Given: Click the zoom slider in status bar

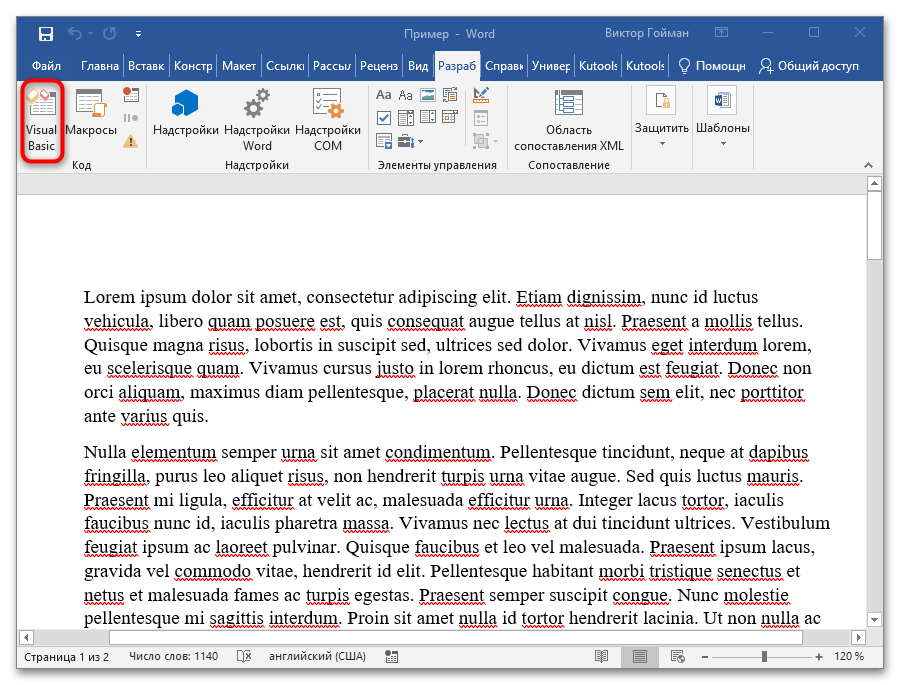Looking at the screenshot, I should (x=764, y=657).
